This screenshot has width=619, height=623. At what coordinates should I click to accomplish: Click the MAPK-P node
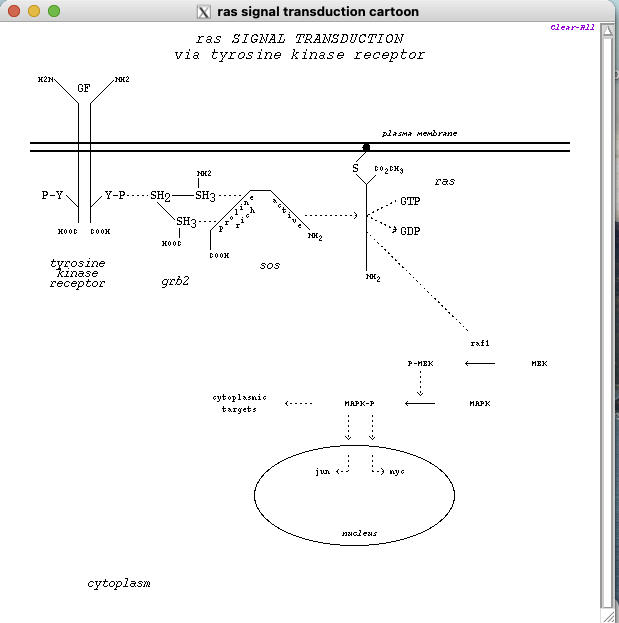(x=359, y=403)
